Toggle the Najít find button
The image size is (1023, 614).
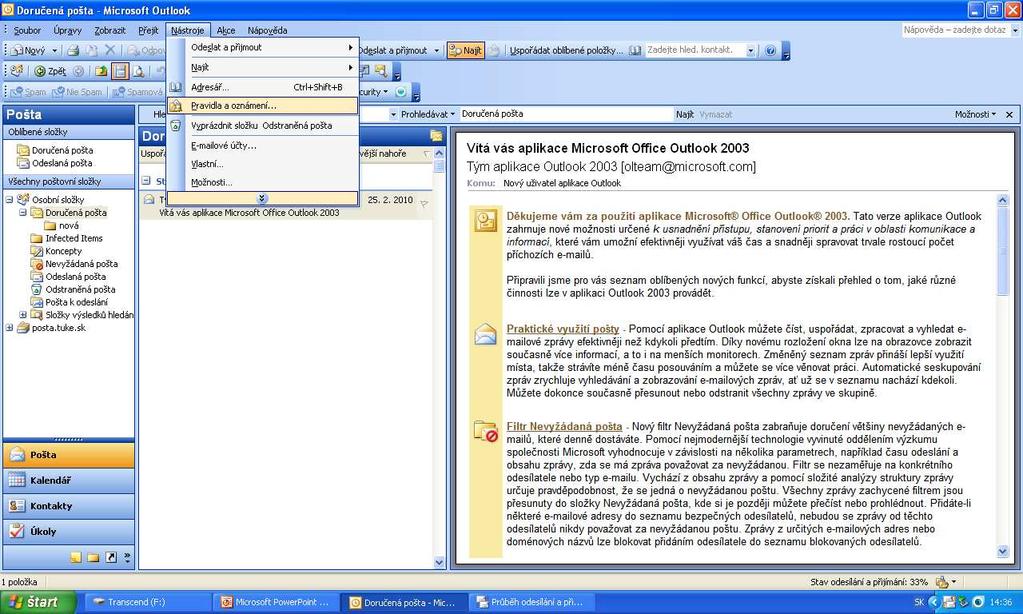coord(466,50)
